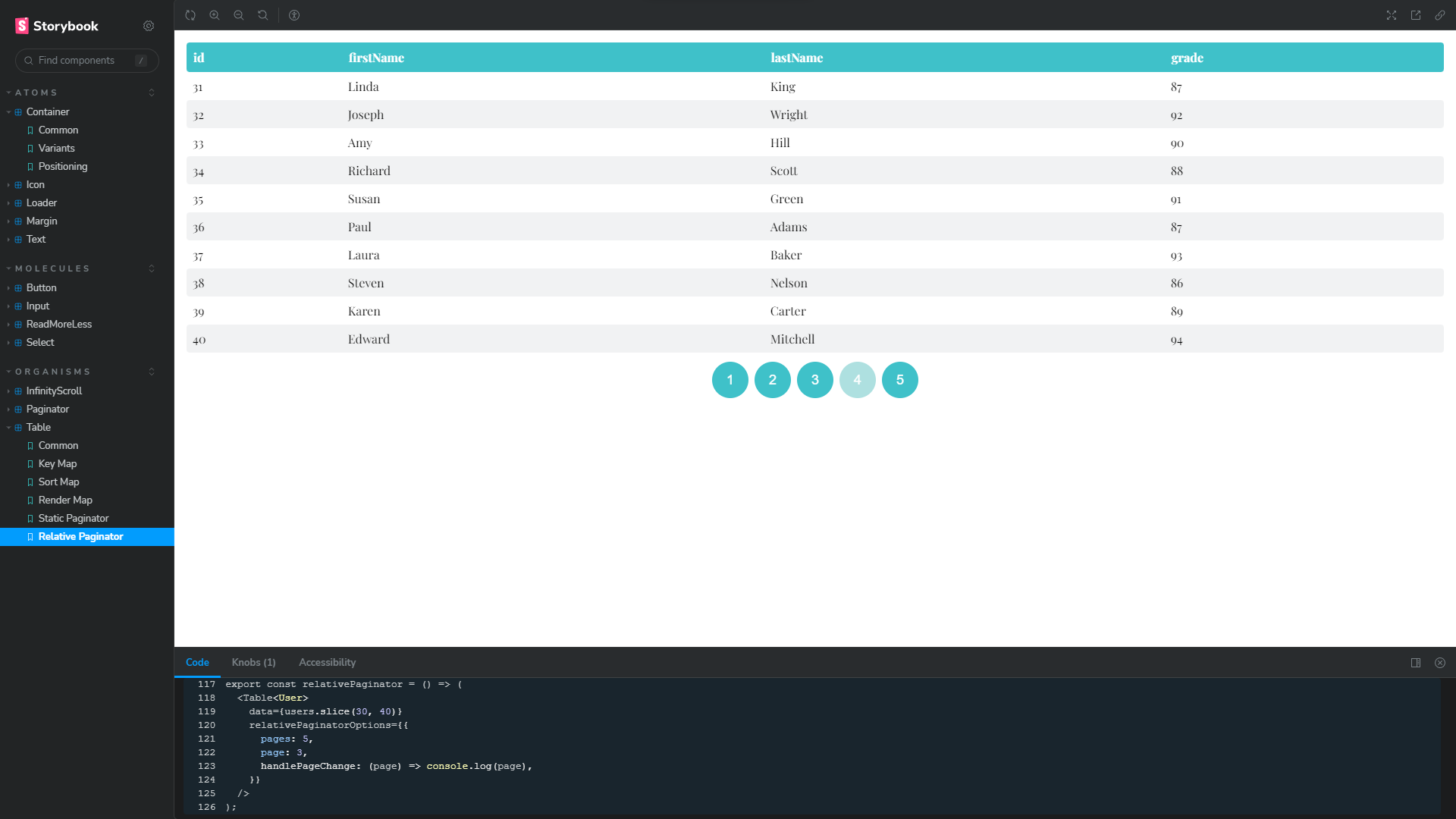Open the Accessibility addon tab

click(x=327, y=663)
